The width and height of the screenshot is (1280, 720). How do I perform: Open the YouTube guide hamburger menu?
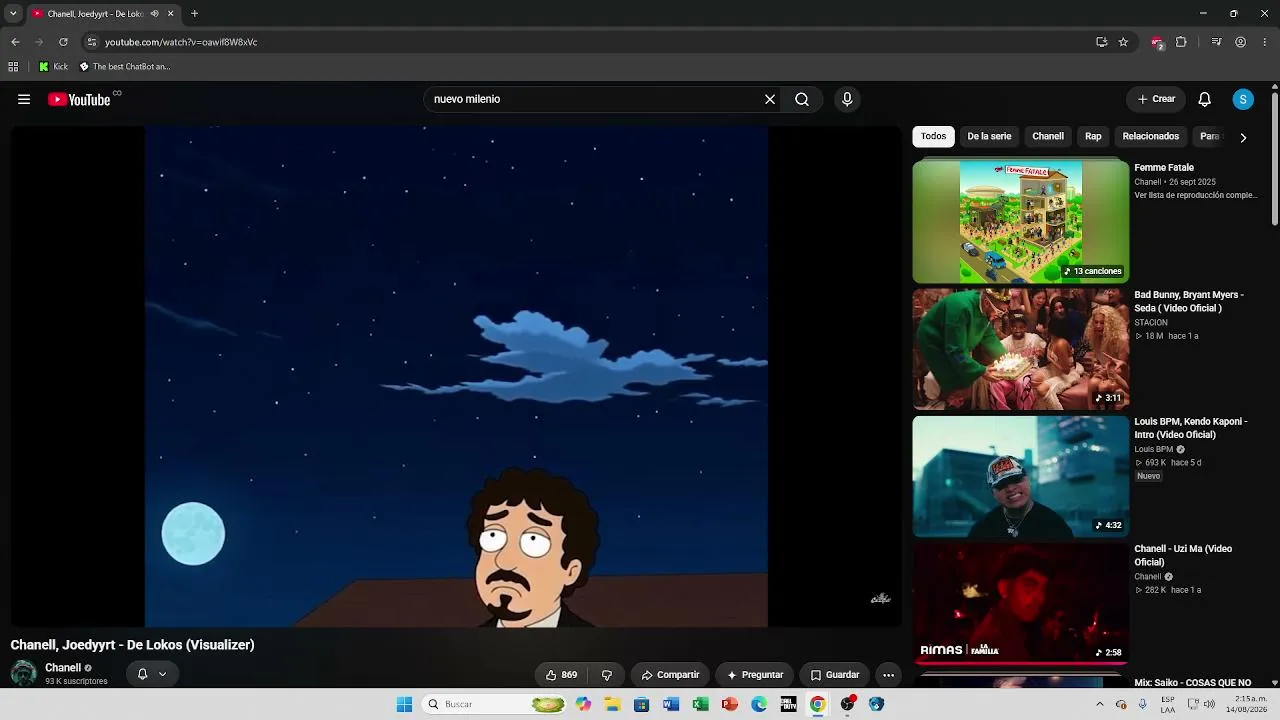(x=24, y=99)
